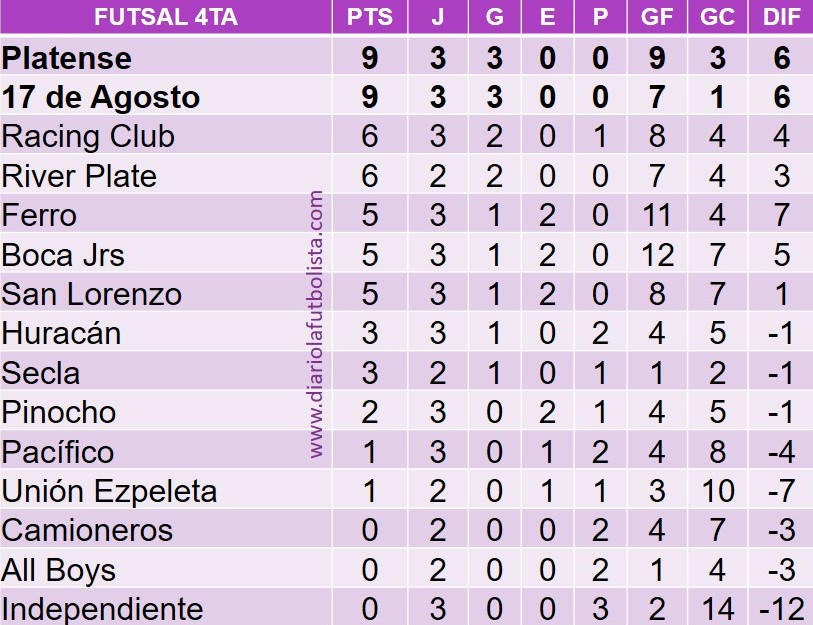Click the DIF column header
This screenshot has width=813, height=625.
pos(780,18)
